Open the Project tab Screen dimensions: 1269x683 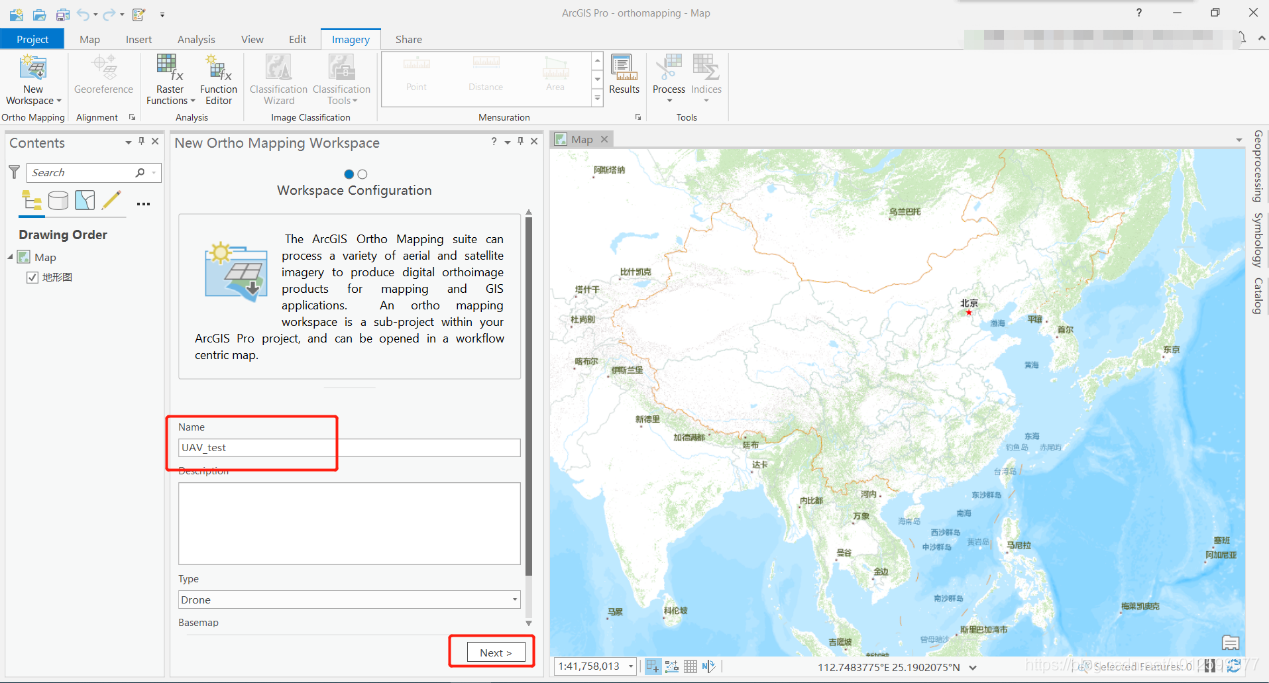32,39
